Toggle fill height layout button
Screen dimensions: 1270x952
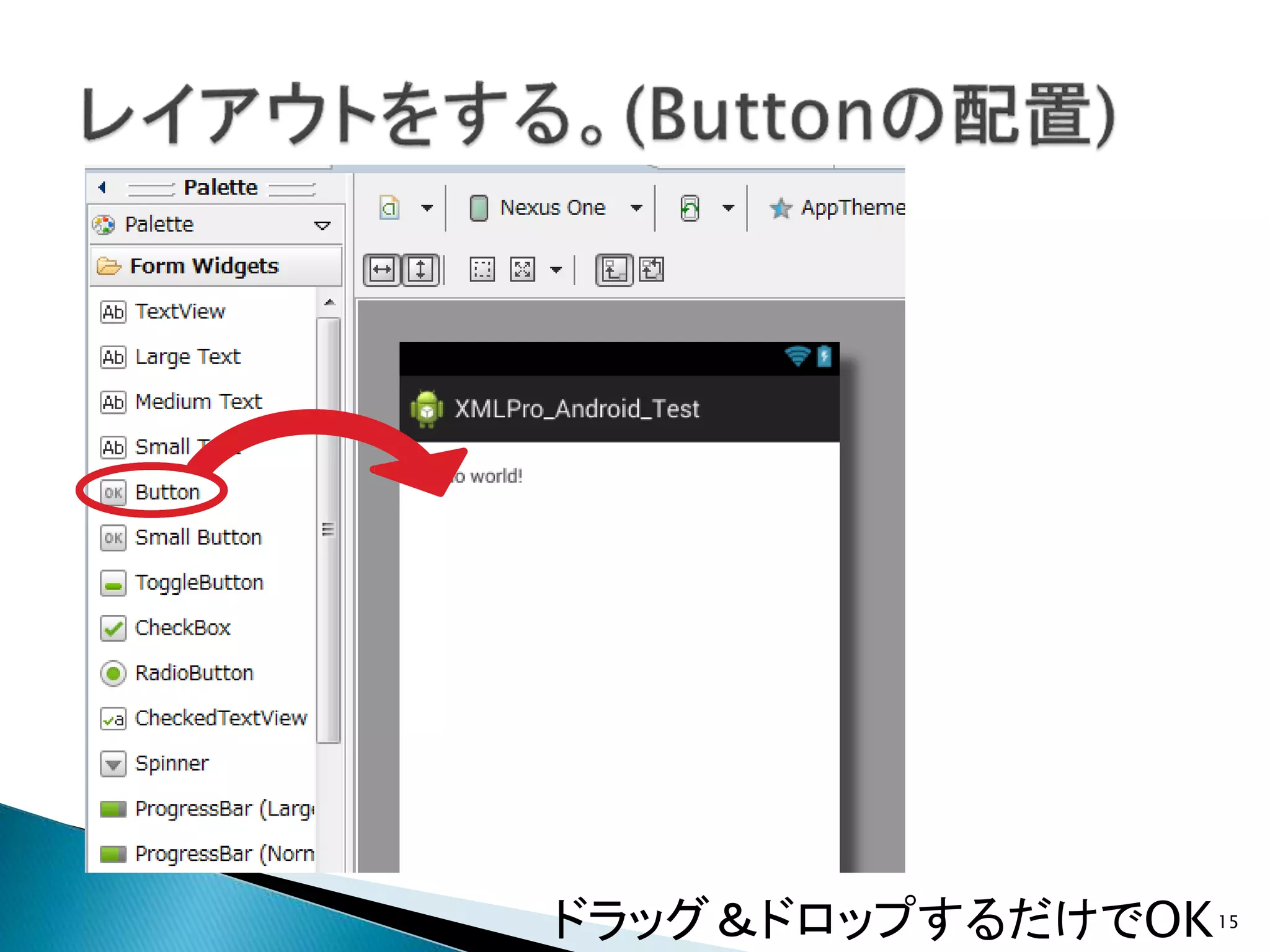click(x=421, y=270)
